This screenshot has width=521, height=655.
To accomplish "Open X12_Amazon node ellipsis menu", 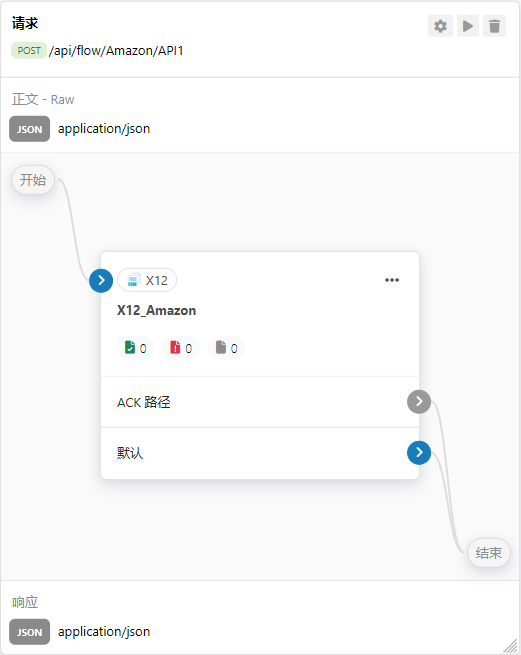I will tap(392, 280).
